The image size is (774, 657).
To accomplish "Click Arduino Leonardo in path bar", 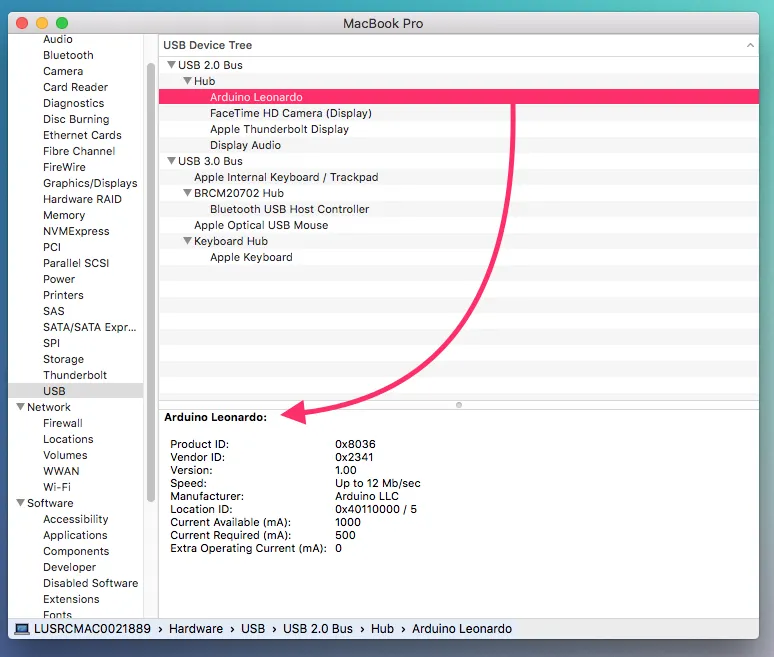I will (x=462, y=628).
